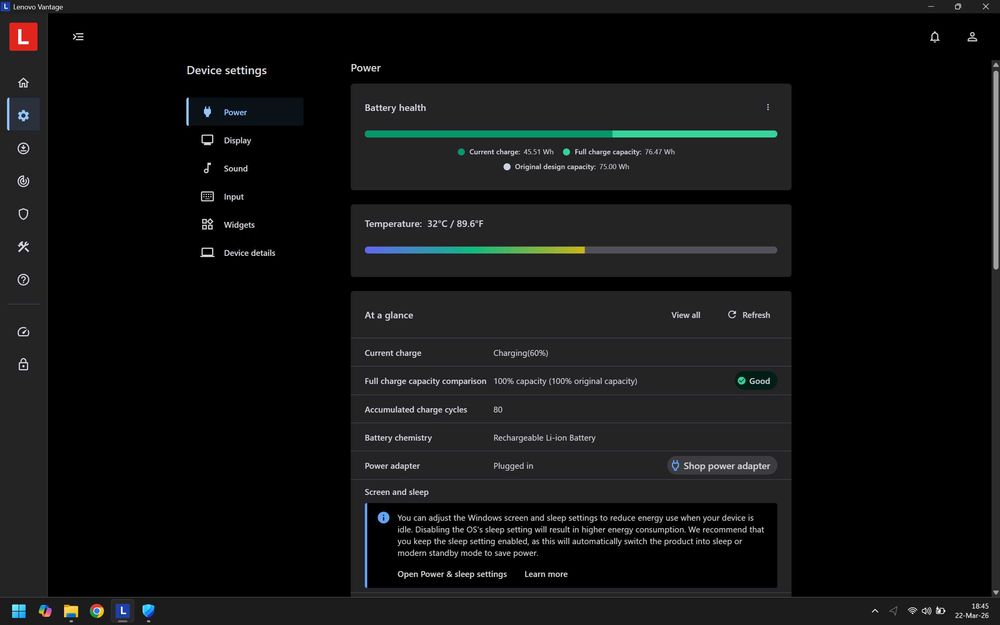The height and width of the screenshot is (625, 1000).
Task: Show hidden system tray icons
Action: [875, 611]
